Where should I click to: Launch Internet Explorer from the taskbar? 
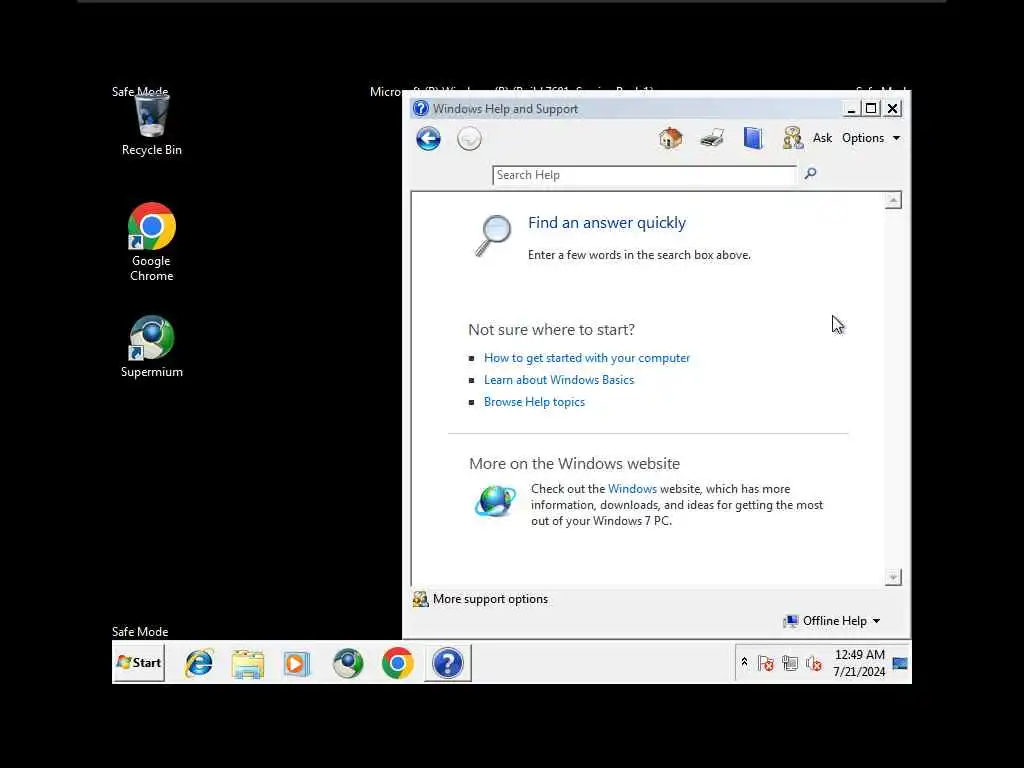[x=199, y=664]
